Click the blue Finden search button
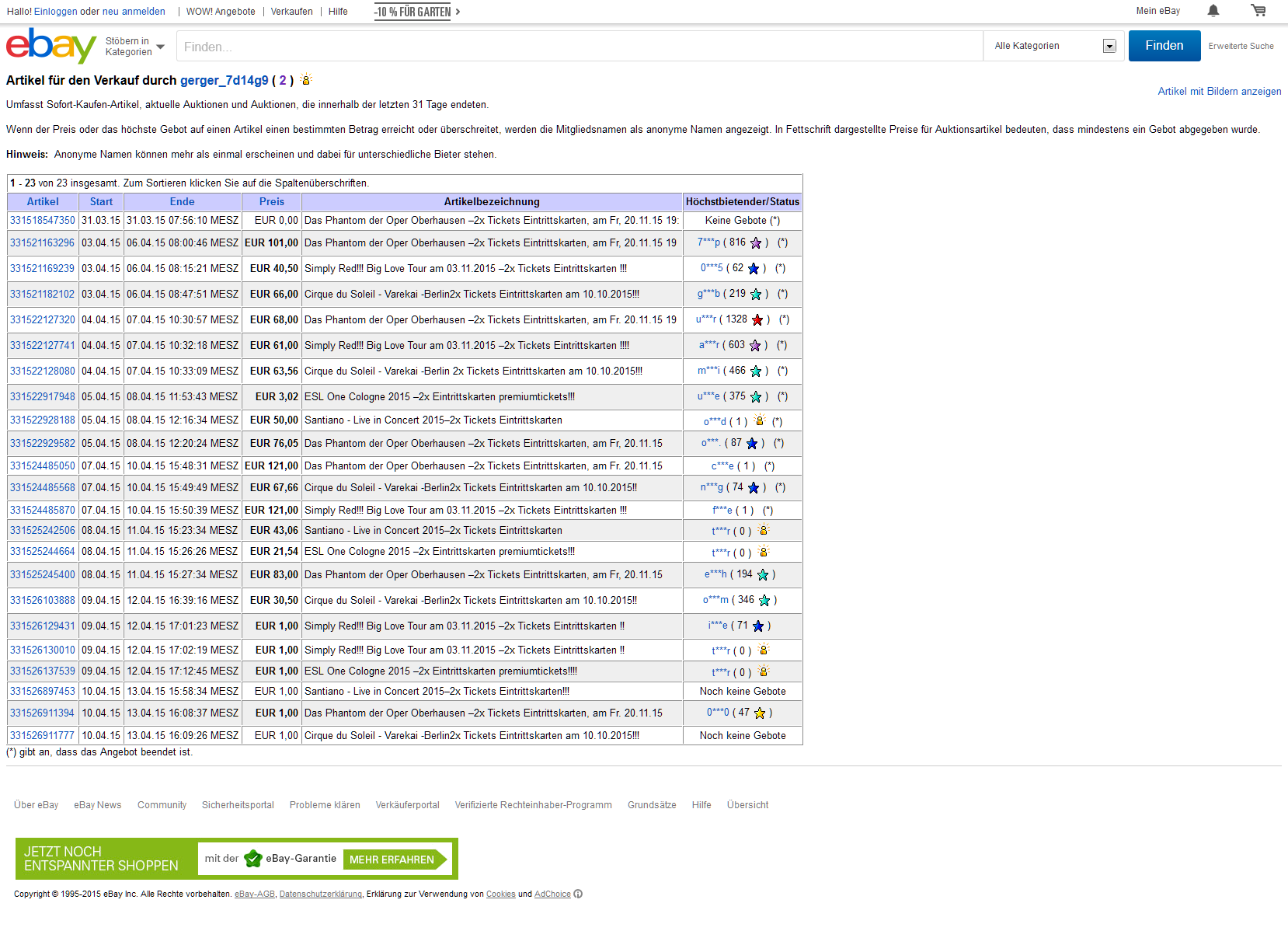 point(1164,46)
